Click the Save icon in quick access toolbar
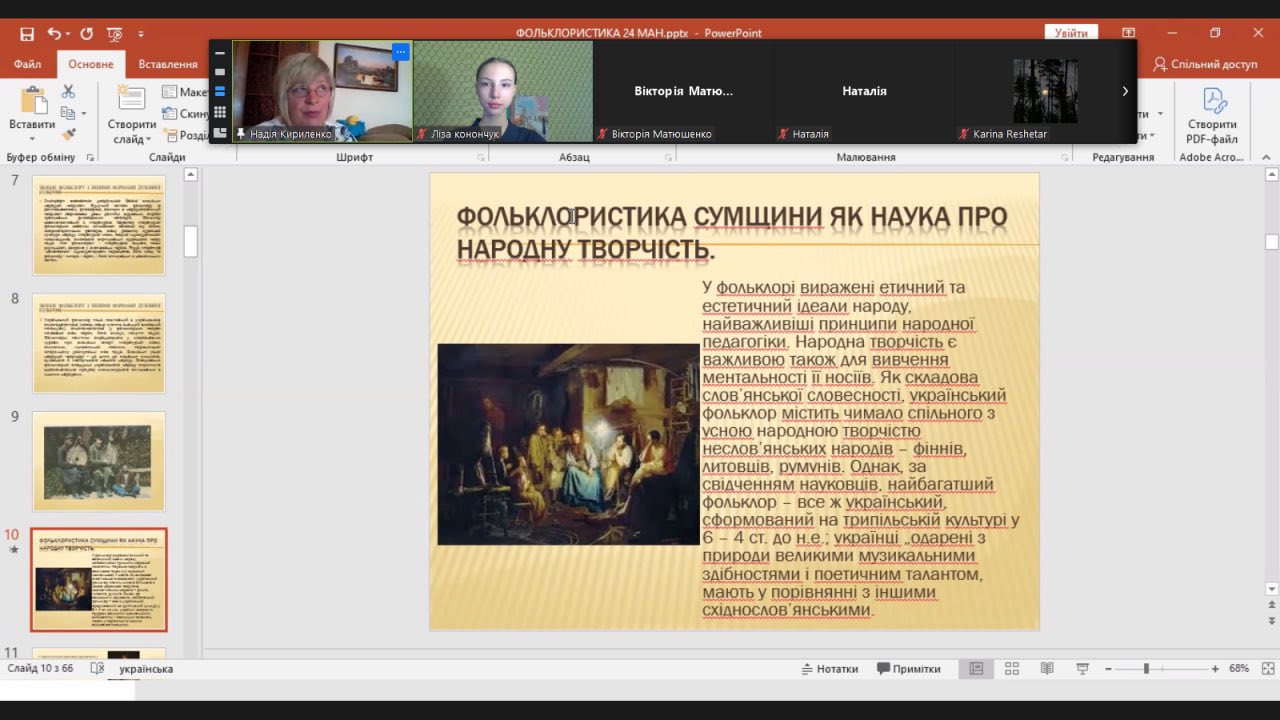 [27, 34]
